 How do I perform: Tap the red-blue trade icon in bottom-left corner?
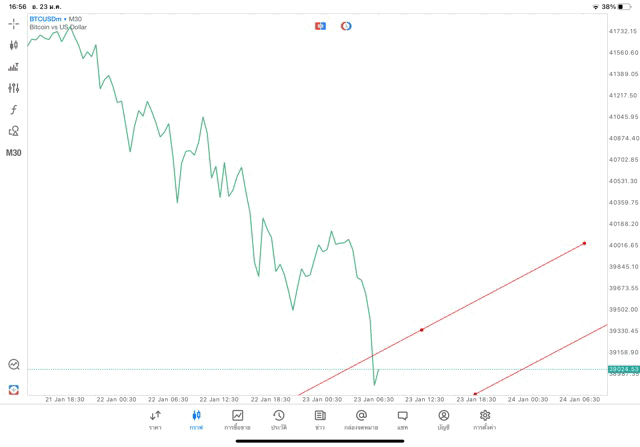click(14, 389)
